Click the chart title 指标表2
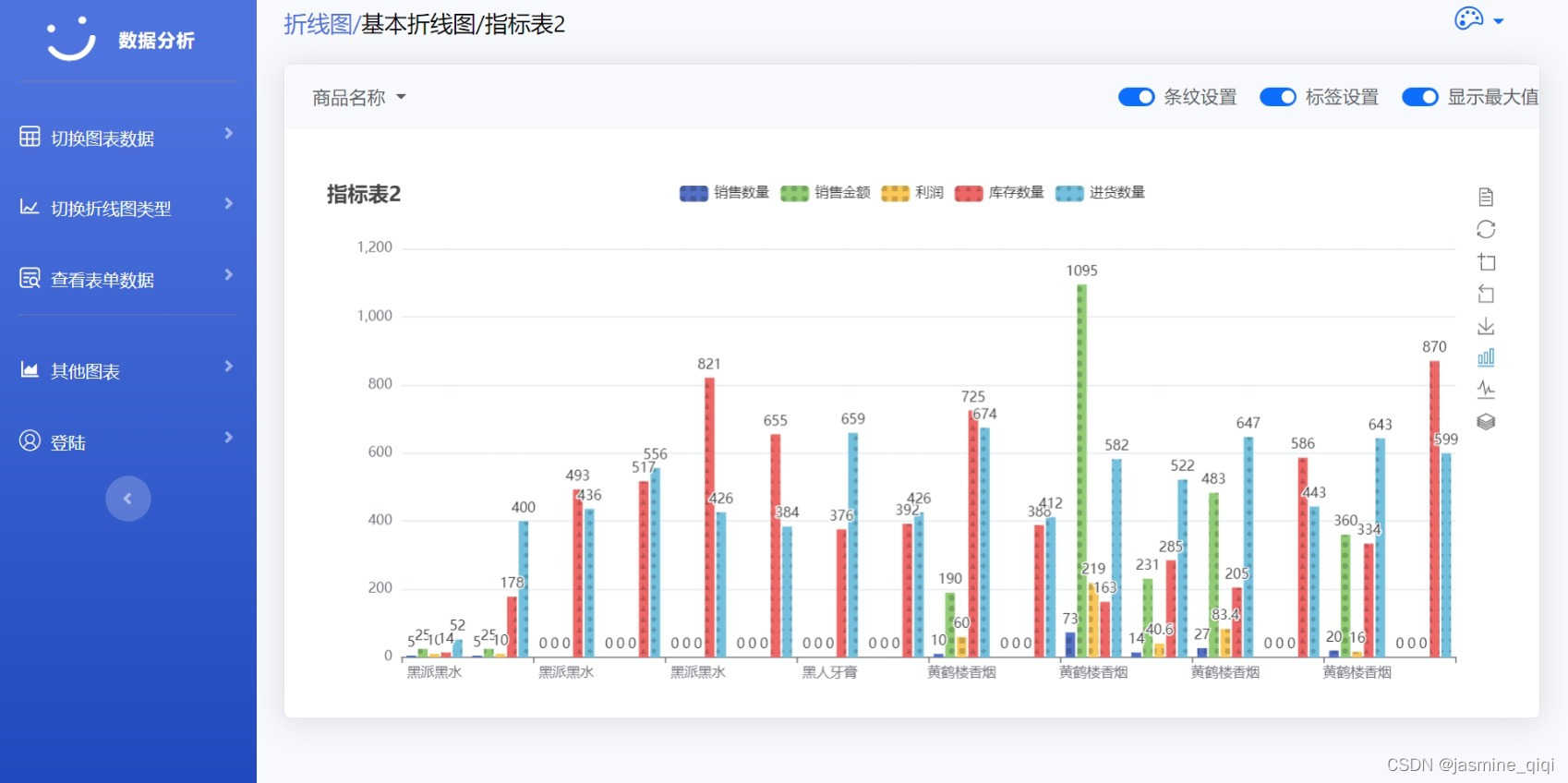Image resolution: width=1568 pixels, height=783 pixels. coord(364,194)
